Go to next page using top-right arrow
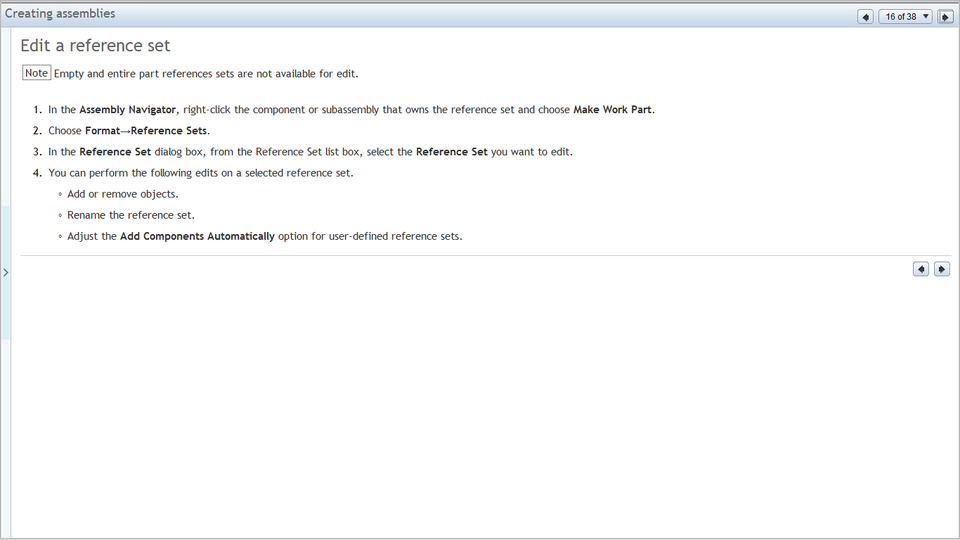The image size is (960, 540). point(945,17)
